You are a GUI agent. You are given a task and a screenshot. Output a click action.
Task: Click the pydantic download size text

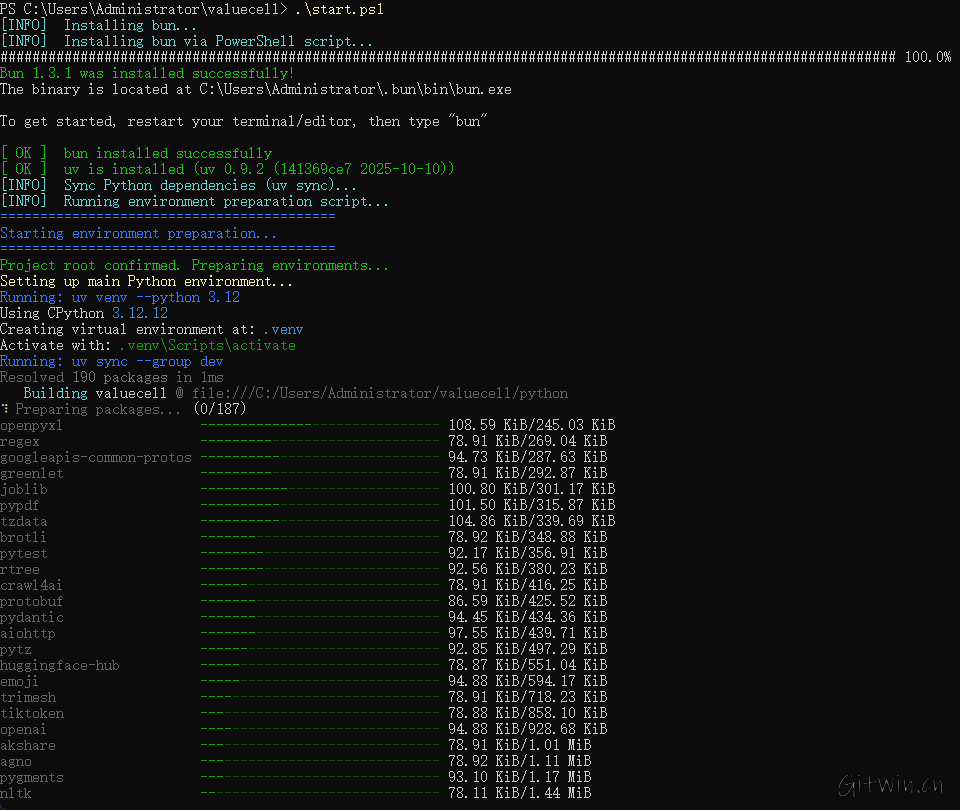(x=527, y=618)
